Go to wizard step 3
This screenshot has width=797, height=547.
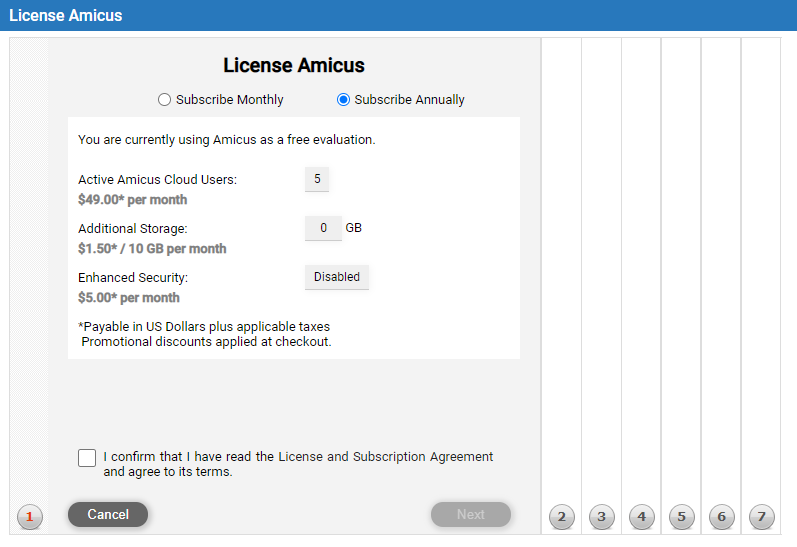click(601, 517)
